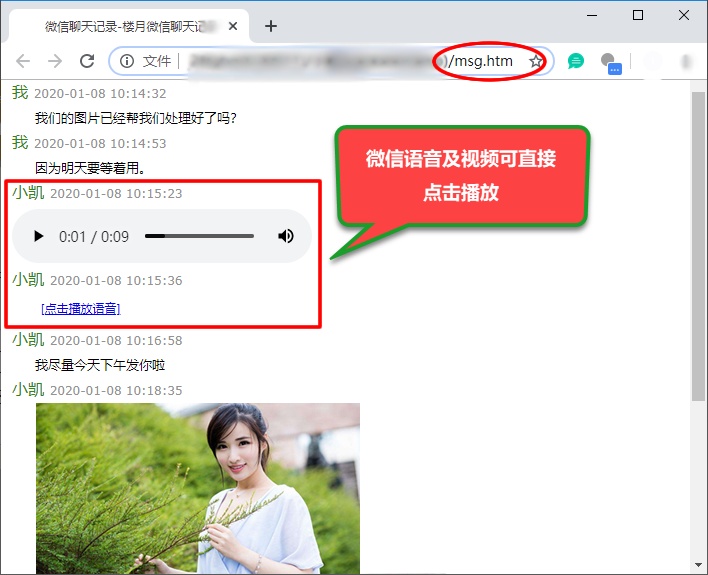Seek within the audio progress bar
This screenshot has height=575, width=708.
point(199,236)
